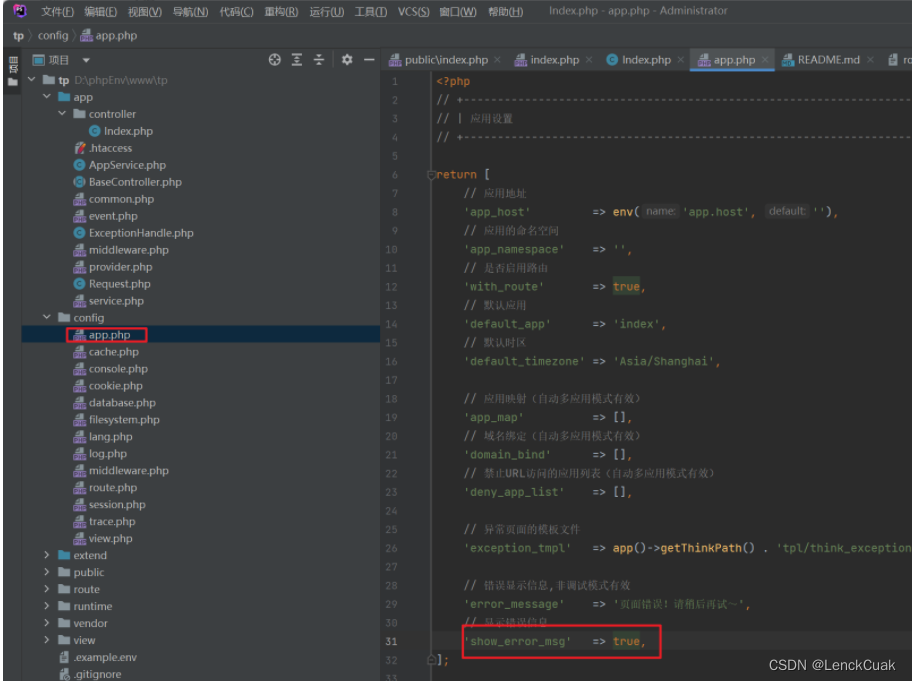Click the expand all tree icon
The width and height of the screenshot is (912, 681).
[x=297, y=59]
